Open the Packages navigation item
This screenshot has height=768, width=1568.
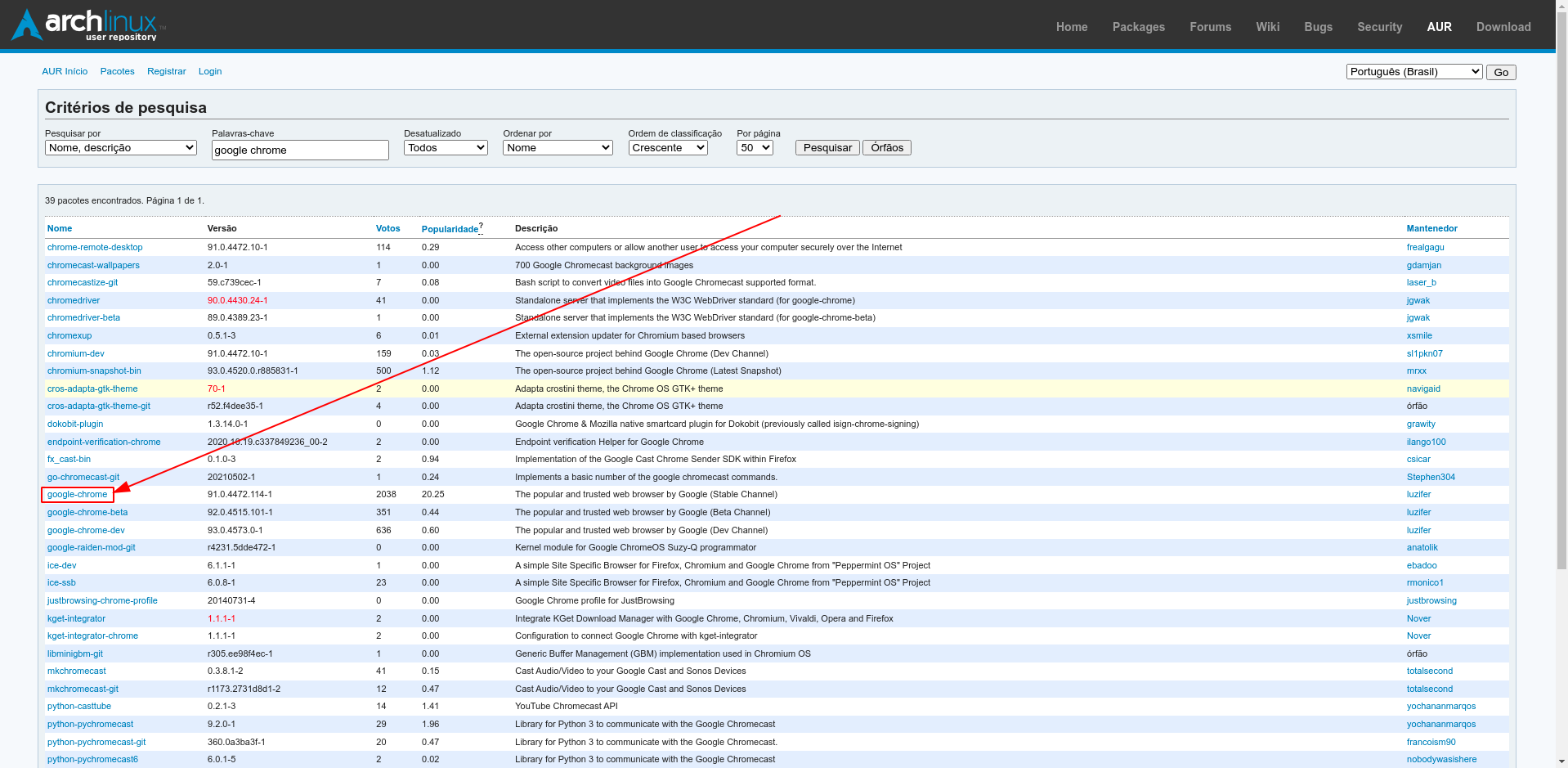point(1138,27)
